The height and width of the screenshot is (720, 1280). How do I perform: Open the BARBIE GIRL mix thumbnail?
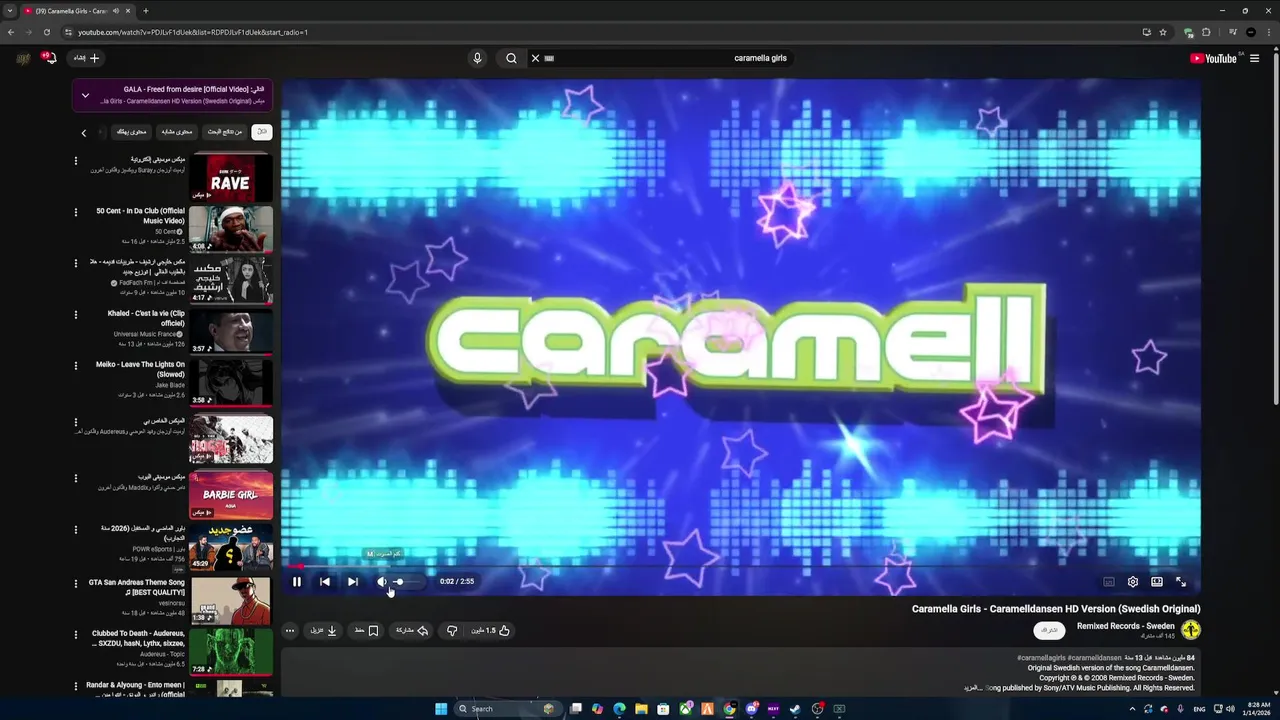tap(231, 496)
